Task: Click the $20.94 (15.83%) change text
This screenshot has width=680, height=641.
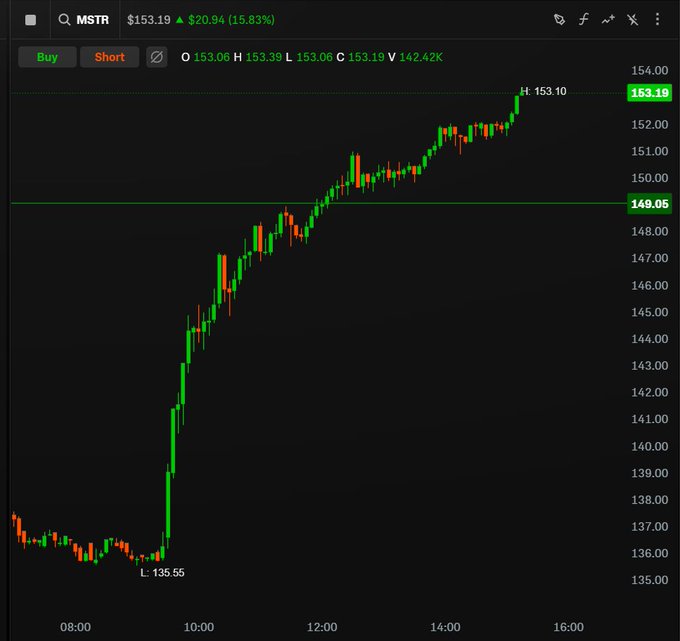Action: tap(231, 20)
